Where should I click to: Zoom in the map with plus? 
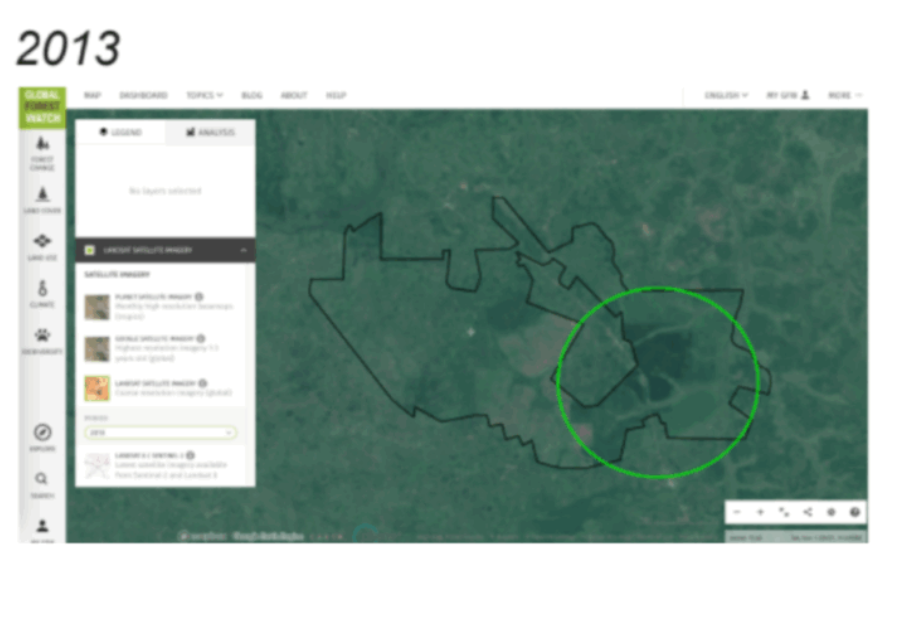[x=760, y=512]
